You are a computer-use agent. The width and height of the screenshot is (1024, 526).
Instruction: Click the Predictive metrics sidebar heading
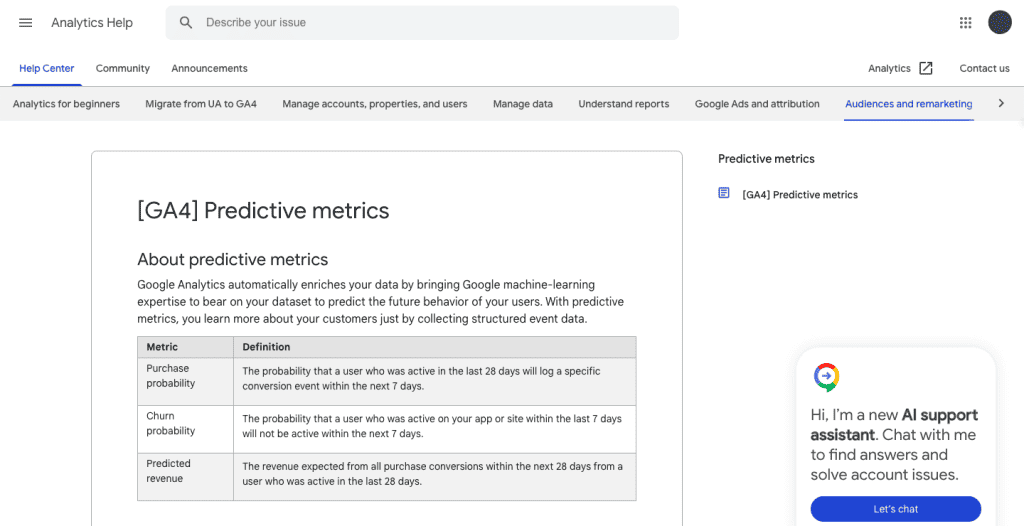pyautogui.click(x=766, y=159)
